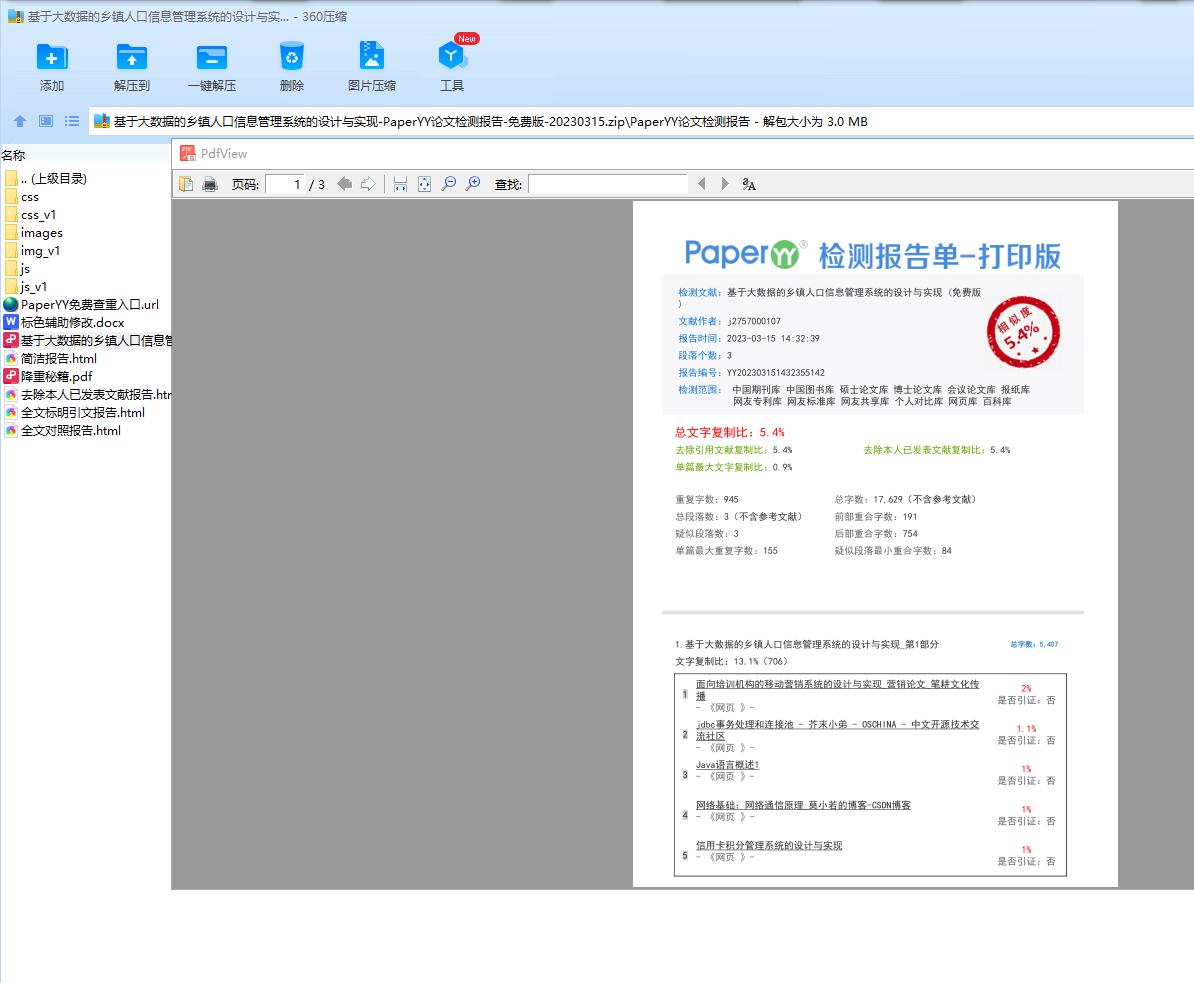Click the 一键解压 (One-click extract) icon
The width and height of the screenshot is (1194, 983).
tap(212, 57)
